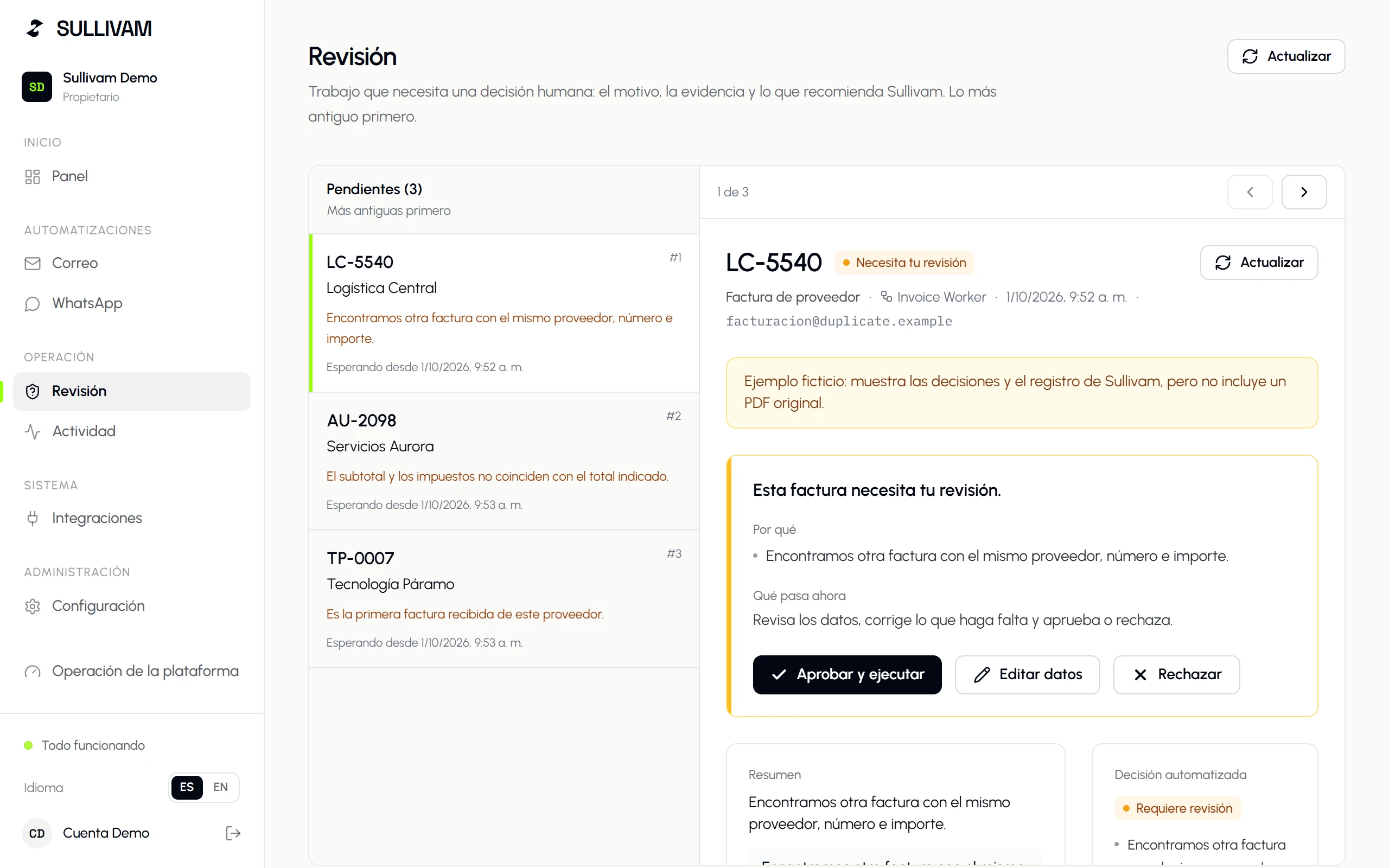Click the Cuenta Demo account name

106,833
